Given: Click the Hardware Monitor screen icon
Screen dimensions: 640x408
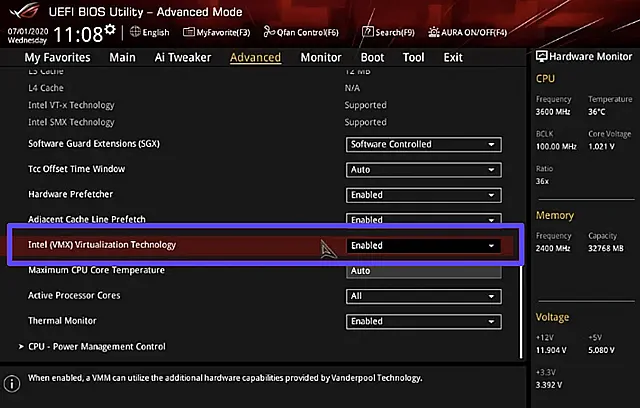Looking at the screenshot, I should coord(541,56).
